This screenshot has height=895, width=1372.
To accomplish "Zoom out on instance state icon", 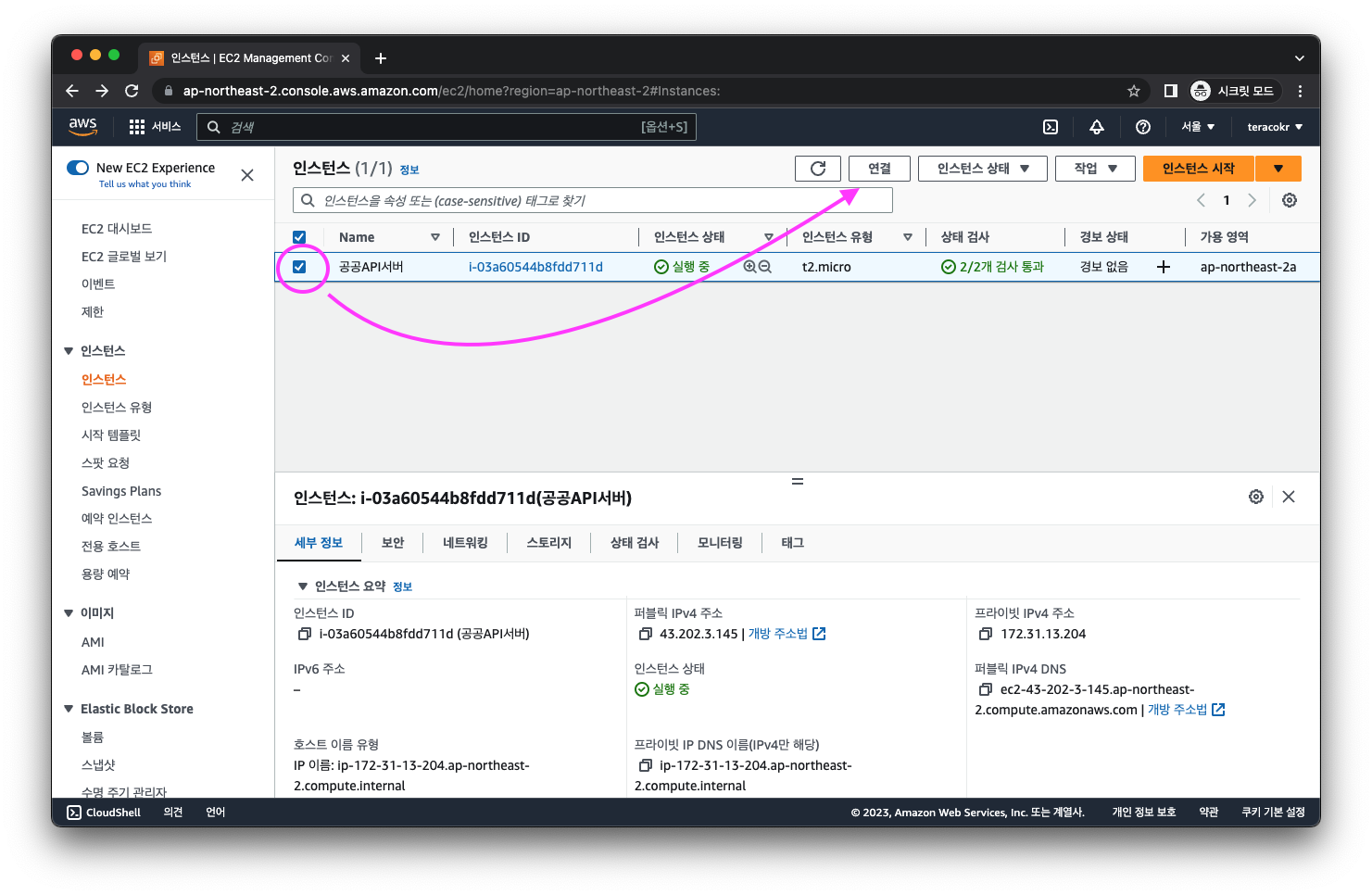I will coord(765,267).
